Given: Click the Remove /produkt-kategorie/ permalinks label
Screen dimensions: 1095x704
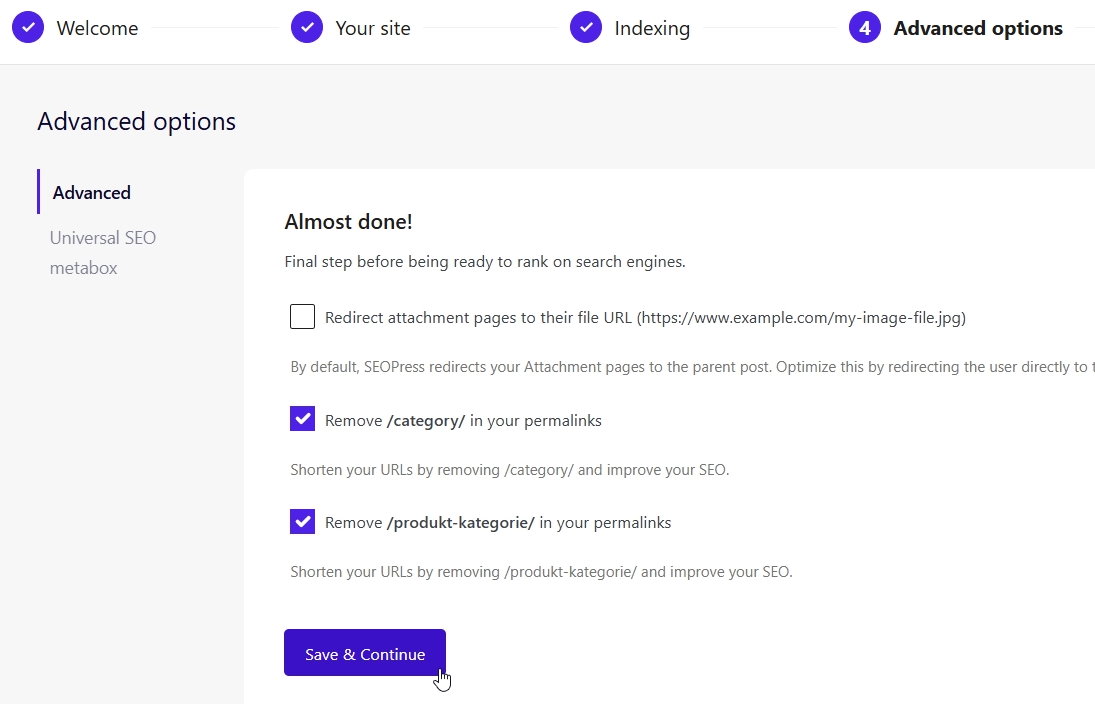Looking at the screenshot, I should (498, 522).
